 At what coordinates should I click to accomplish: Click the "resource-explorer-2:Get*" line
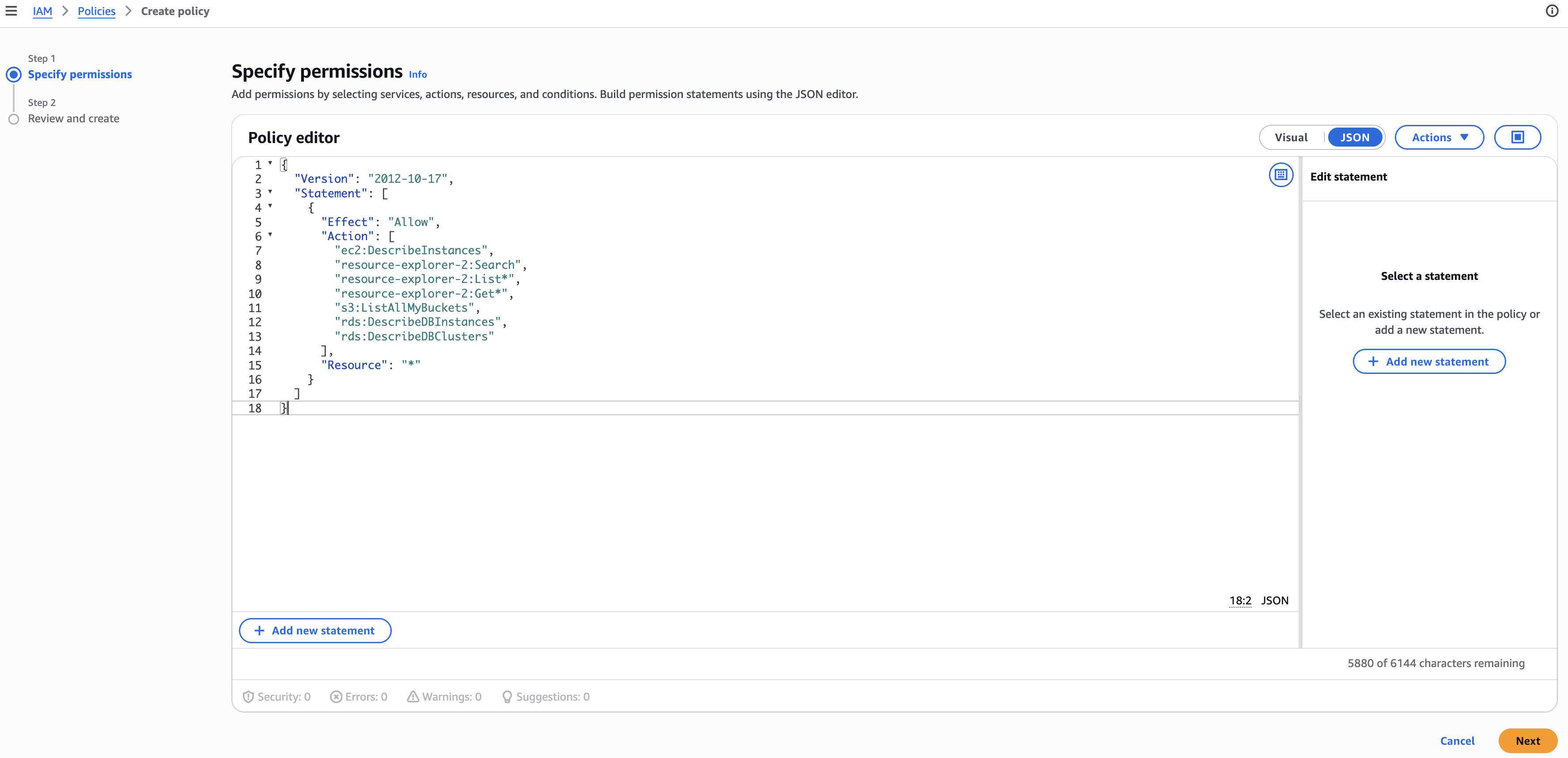(424, 293)
